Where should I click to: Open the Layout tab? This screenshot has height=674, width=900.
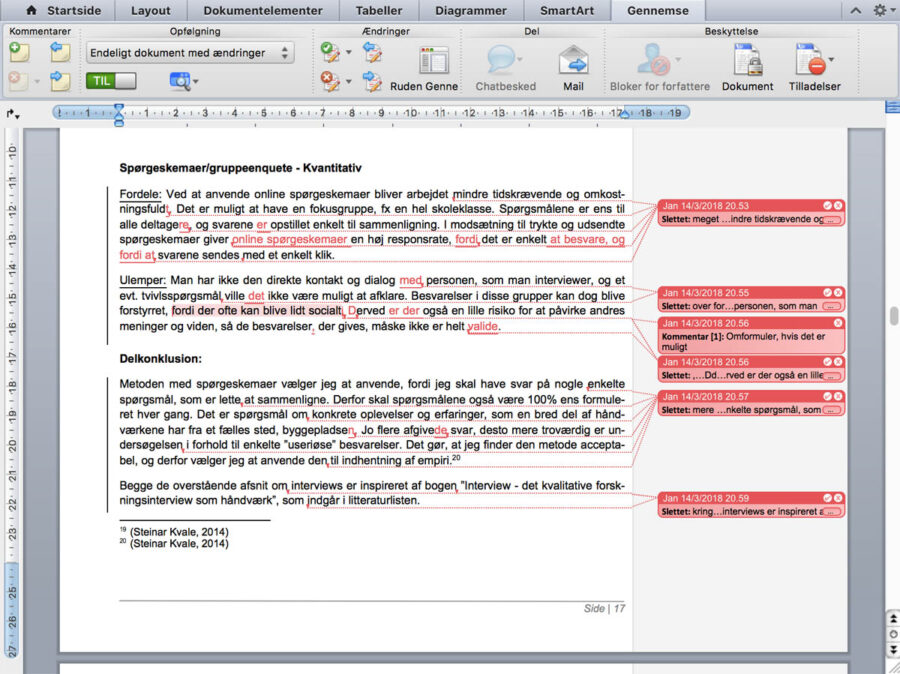(x=150, y=10)
